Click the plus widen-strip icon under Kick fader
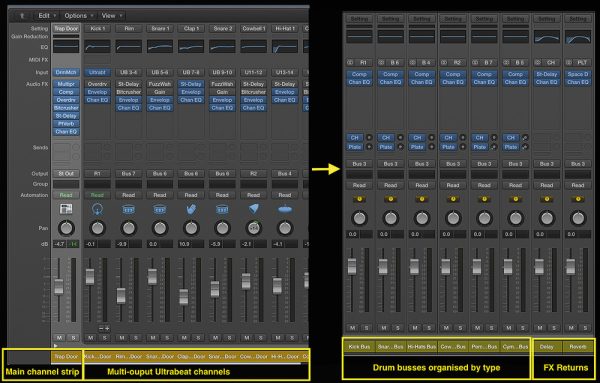600x383 pixels. [107, 328]
